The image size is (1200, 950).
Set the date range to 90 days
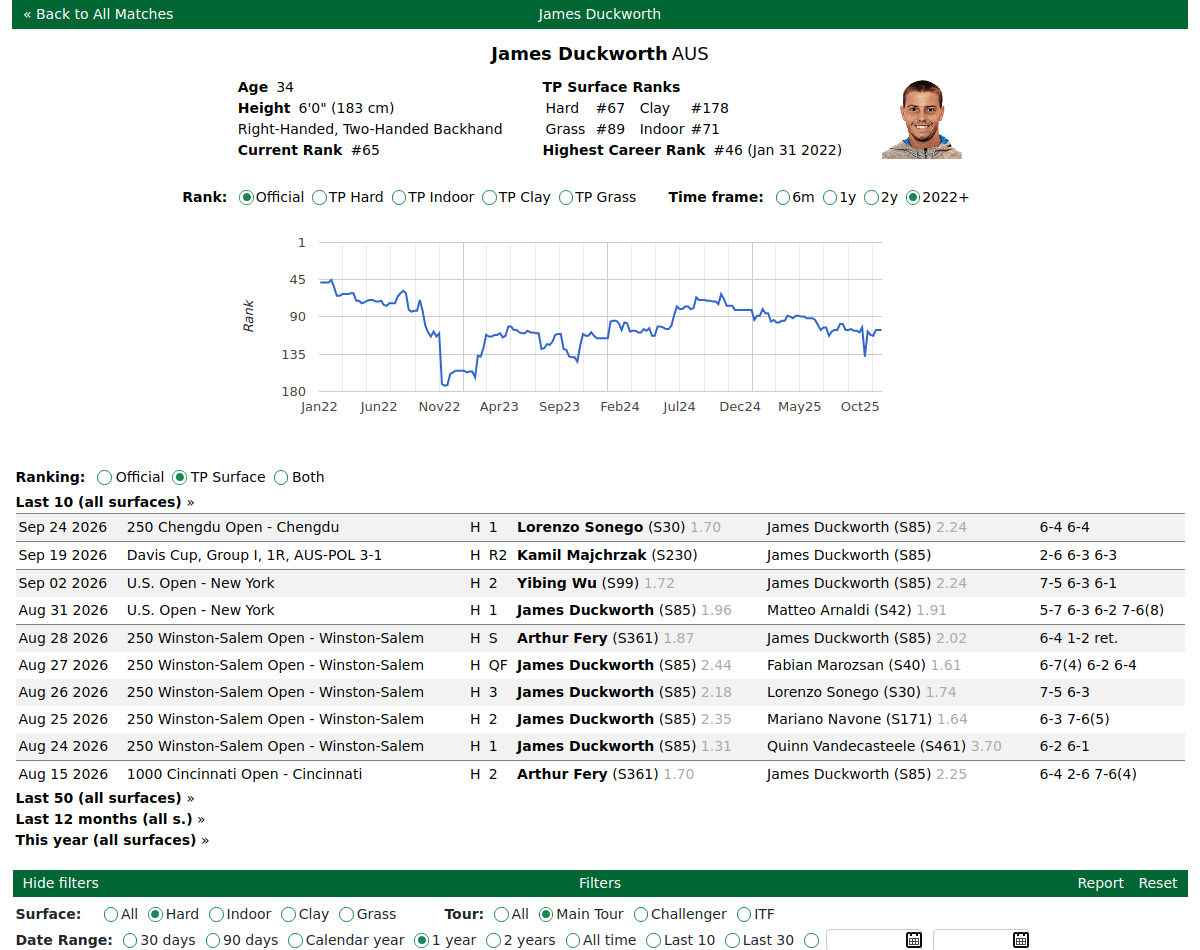(x=213, y=940)
